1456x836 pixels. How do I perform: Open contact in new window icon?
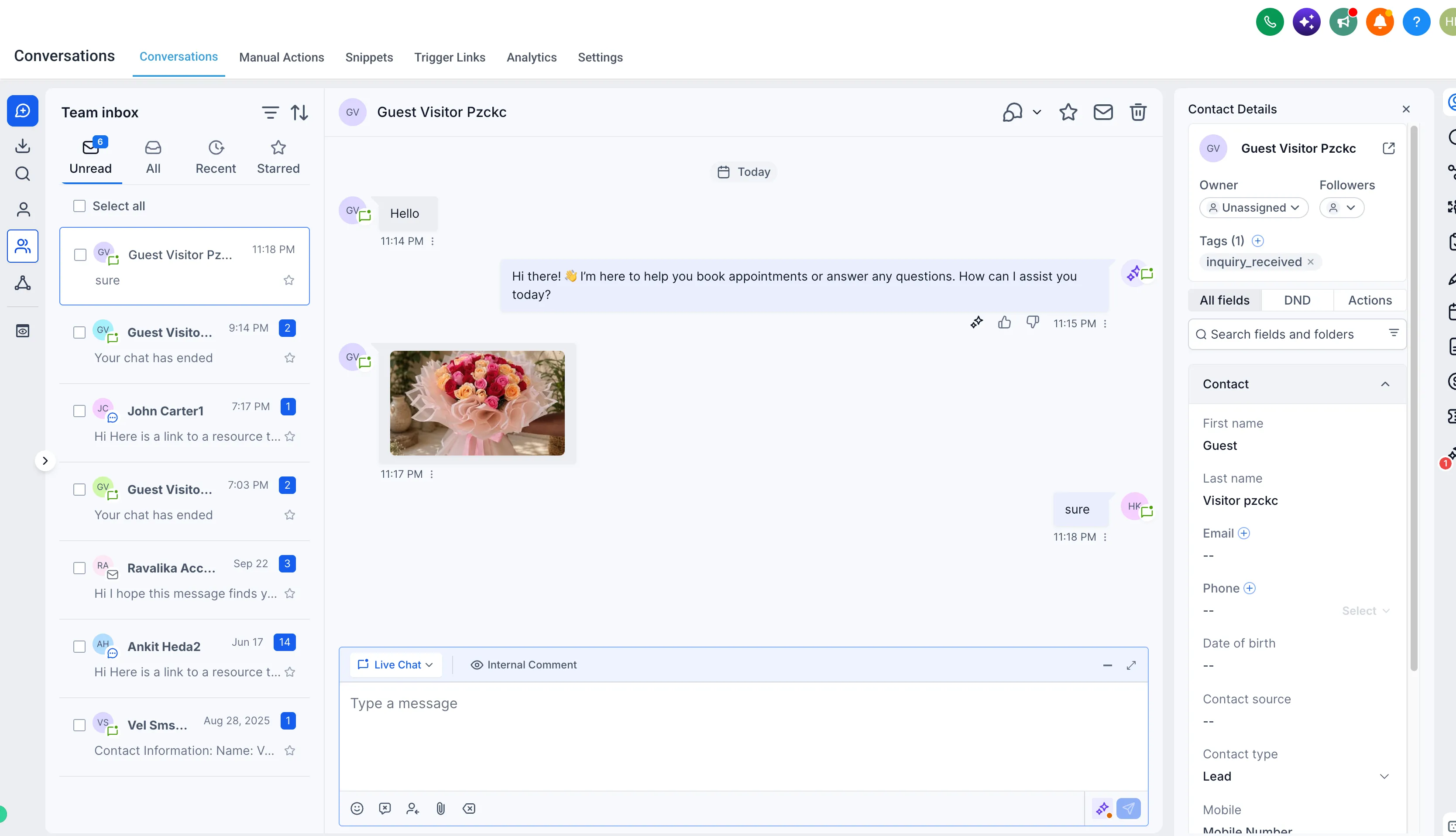[1388, 148]
